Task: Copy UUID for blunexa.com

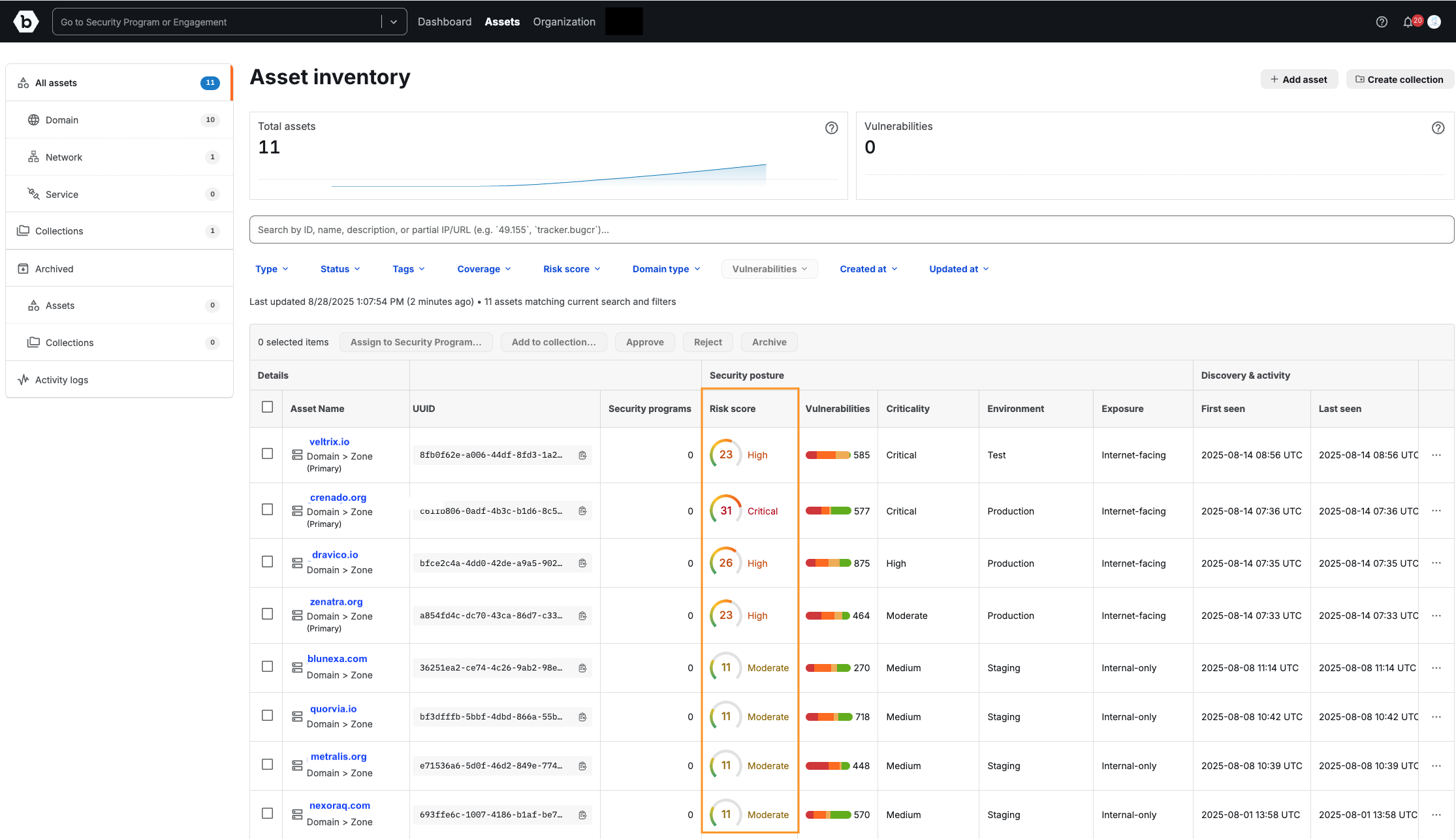Action: pos(582,668)
